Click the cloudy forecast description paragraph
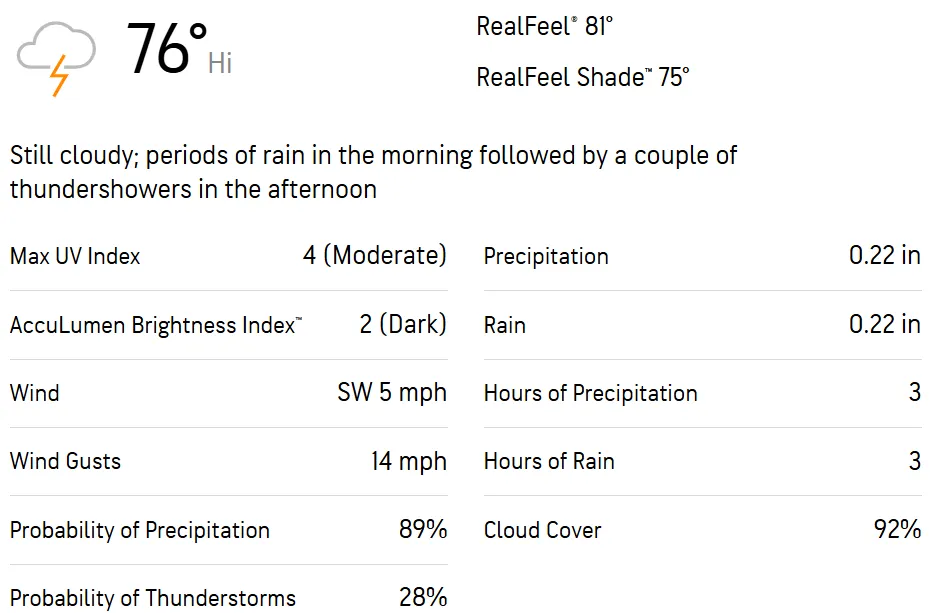The height and width of the screenshot is (613, 936). coord(373,172)
